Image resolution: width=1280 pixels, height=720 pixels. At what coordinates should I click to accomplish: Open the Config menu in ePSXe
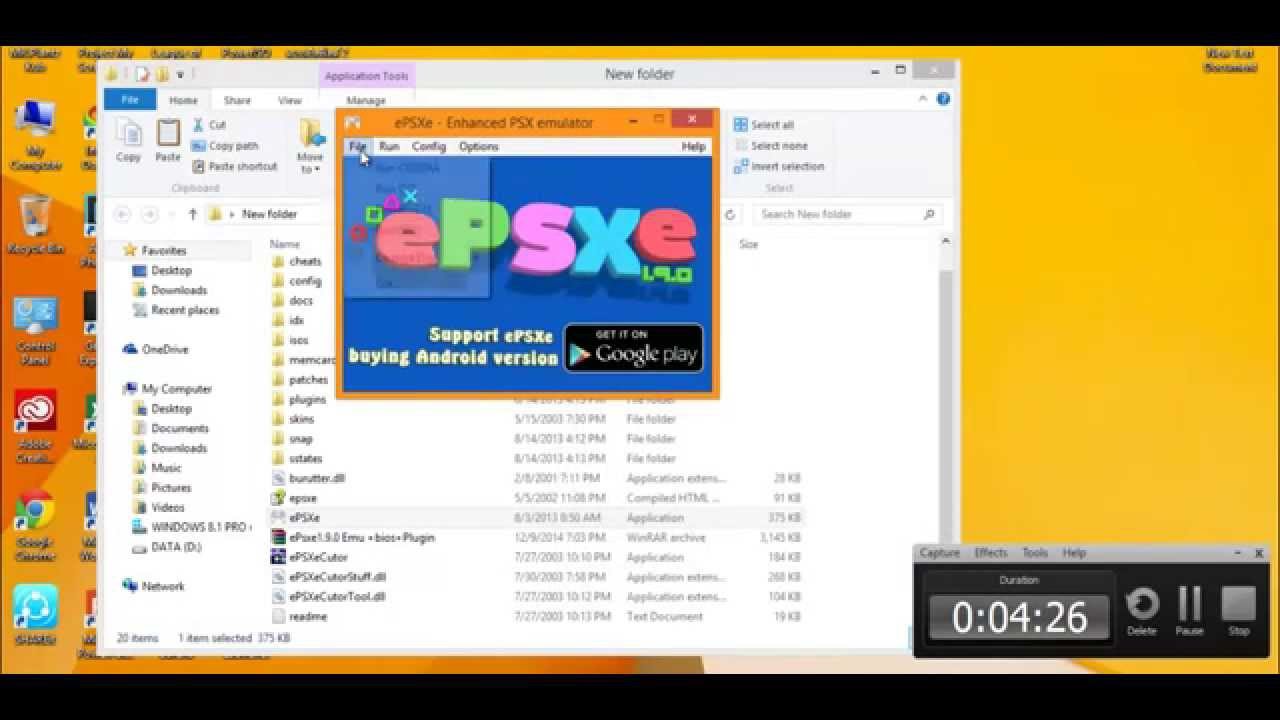(x=429, y=146)
